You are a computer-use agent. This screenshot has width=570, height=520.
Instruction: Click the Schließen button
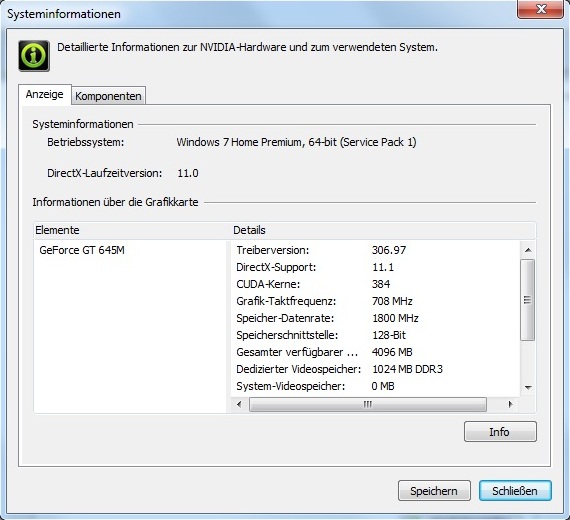tap(515, 491)
